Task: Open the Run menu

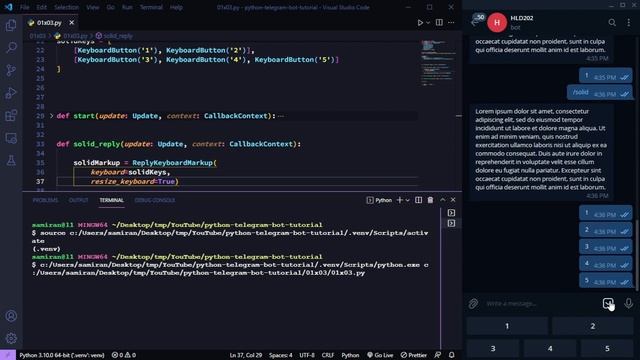Action: pyautogui.click(x=127, y=7)
